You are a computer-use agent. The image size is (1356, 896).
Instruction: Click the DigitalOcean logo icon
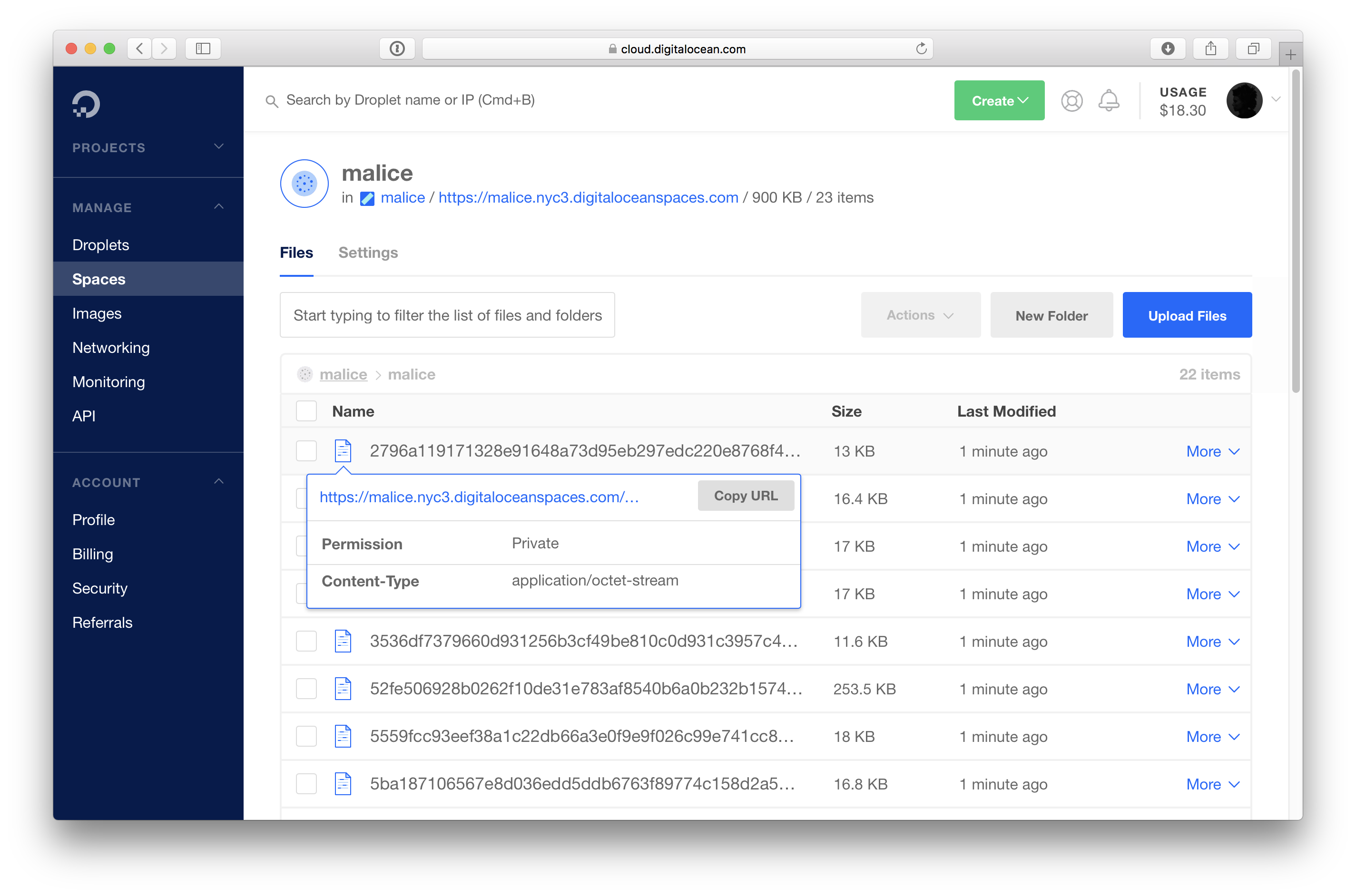tap(86, 104)
